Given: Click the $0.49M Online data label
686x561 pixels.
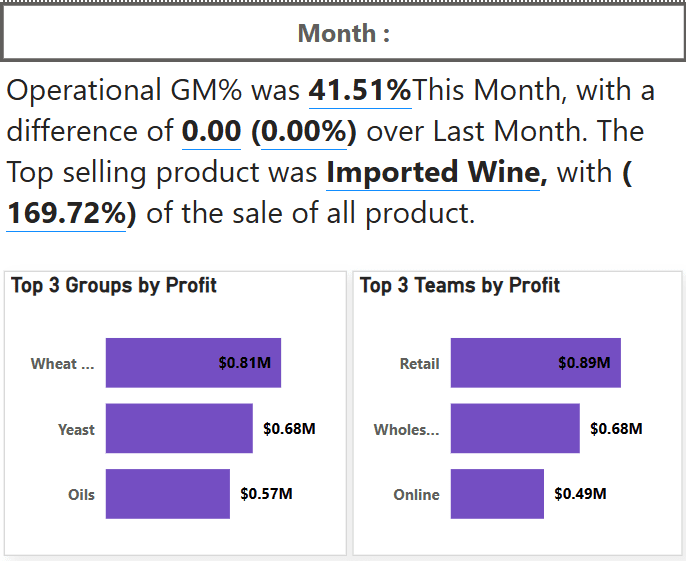Looking at the screenshot, I should click(580, 494).
